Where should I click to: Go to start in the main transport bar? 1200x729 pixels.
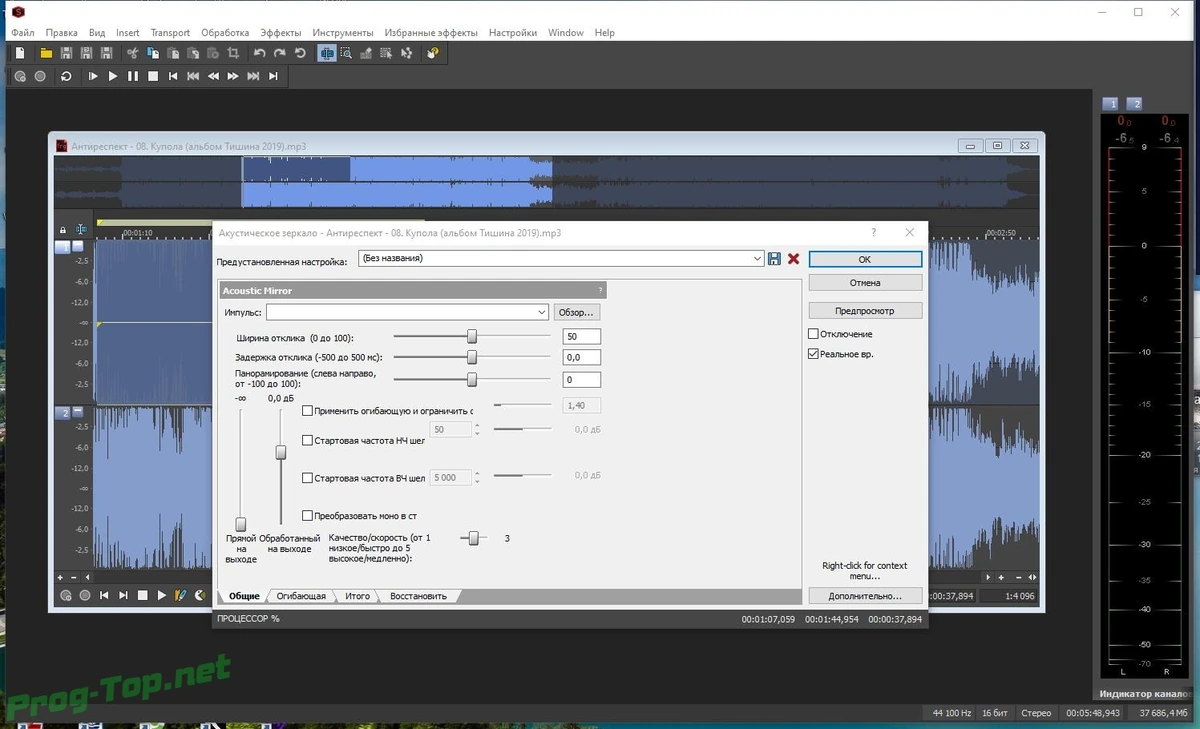click(173, 76)
